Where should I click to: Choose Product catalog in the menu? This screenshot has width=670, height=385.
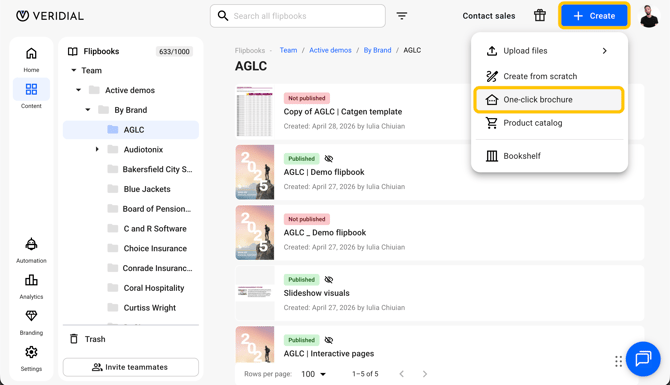(x=550, y=123)
